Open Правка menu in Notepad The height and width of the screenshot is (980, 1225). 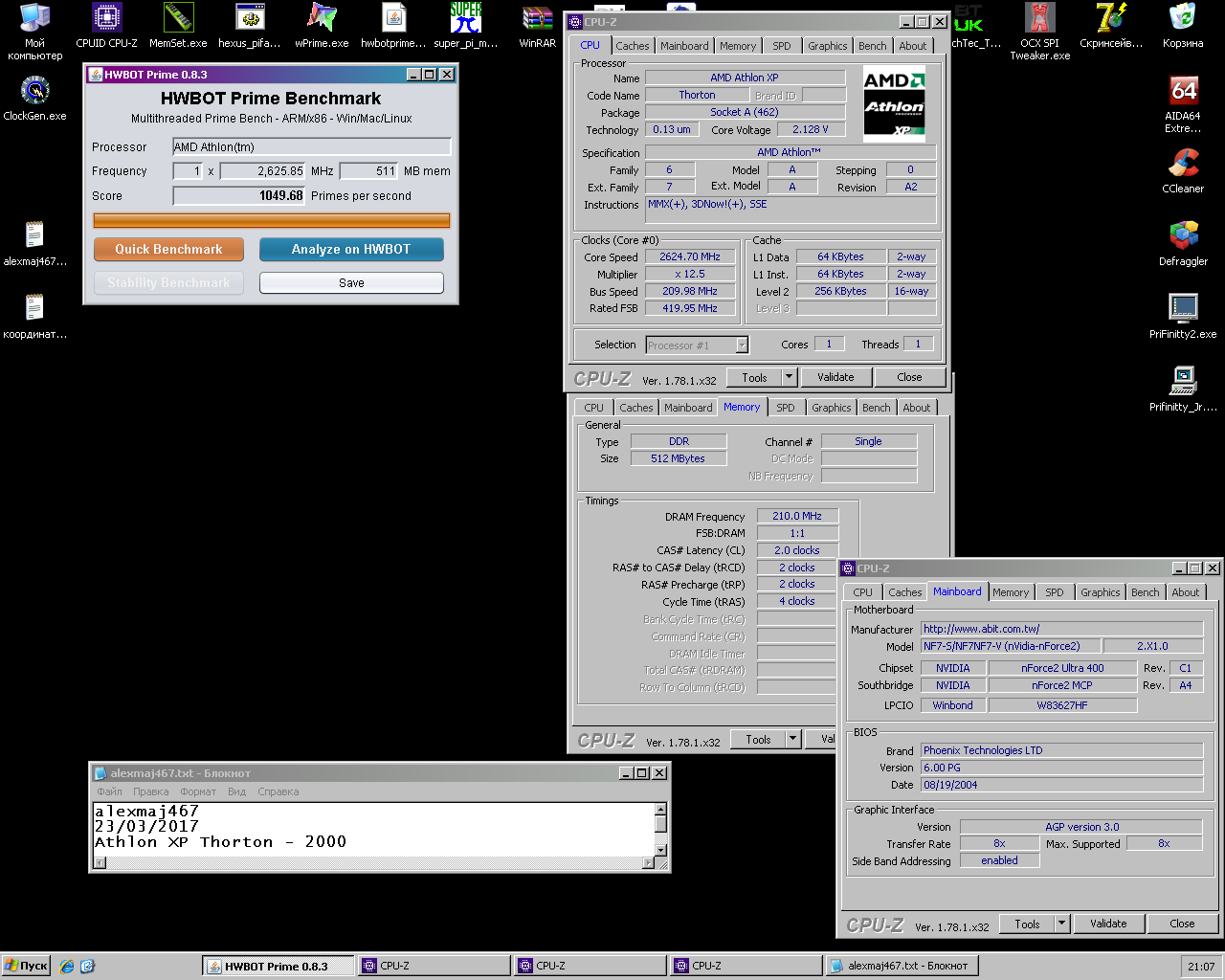coord(150,791)
